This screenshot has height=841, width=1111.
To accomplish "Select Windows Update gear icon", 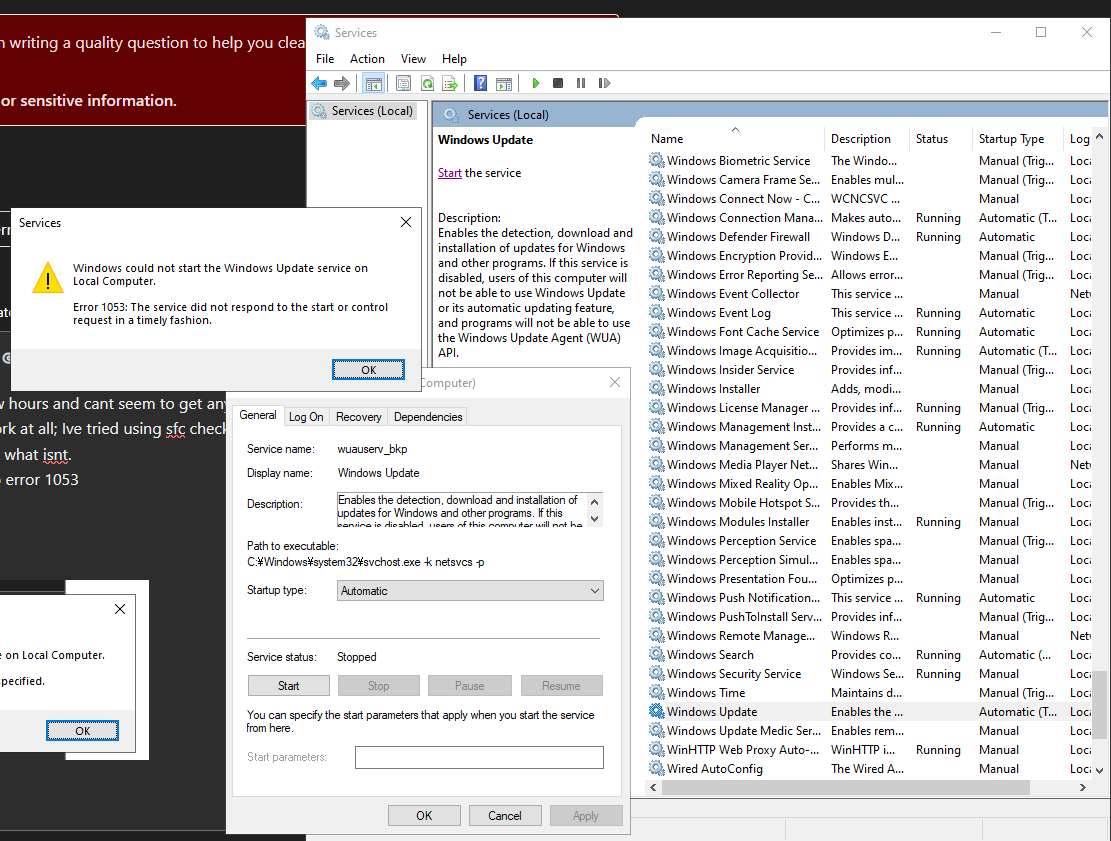I will (657, 711).
